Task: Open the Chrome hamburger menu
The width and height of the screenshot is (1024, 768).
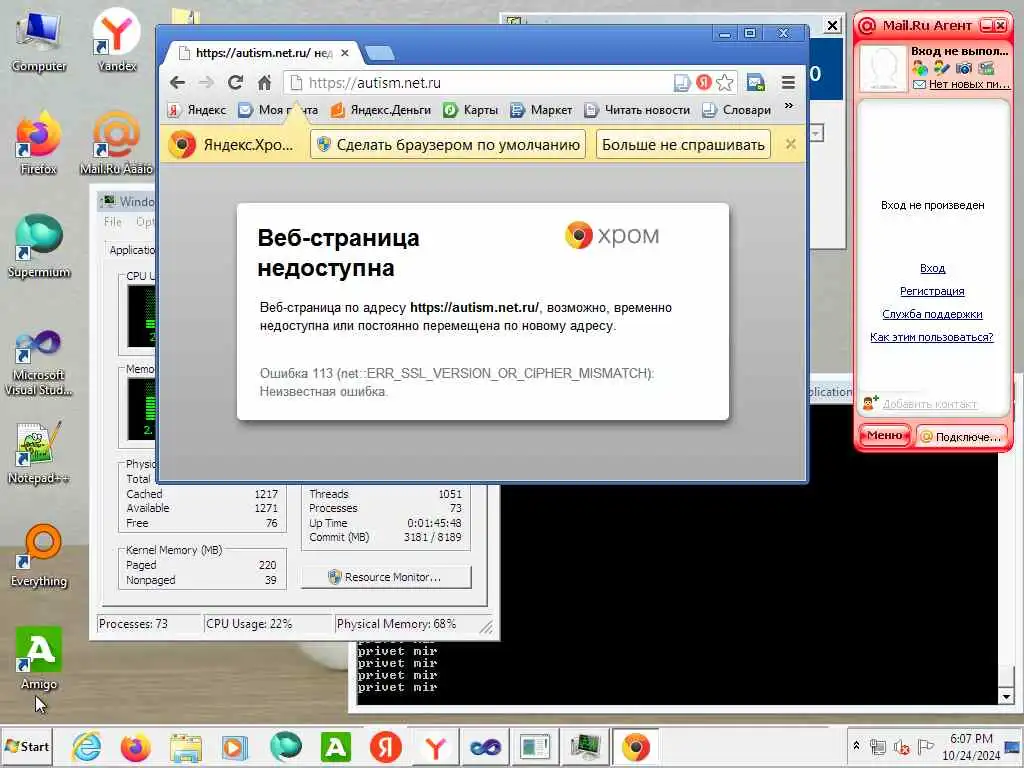Action: tap(788, 82)
